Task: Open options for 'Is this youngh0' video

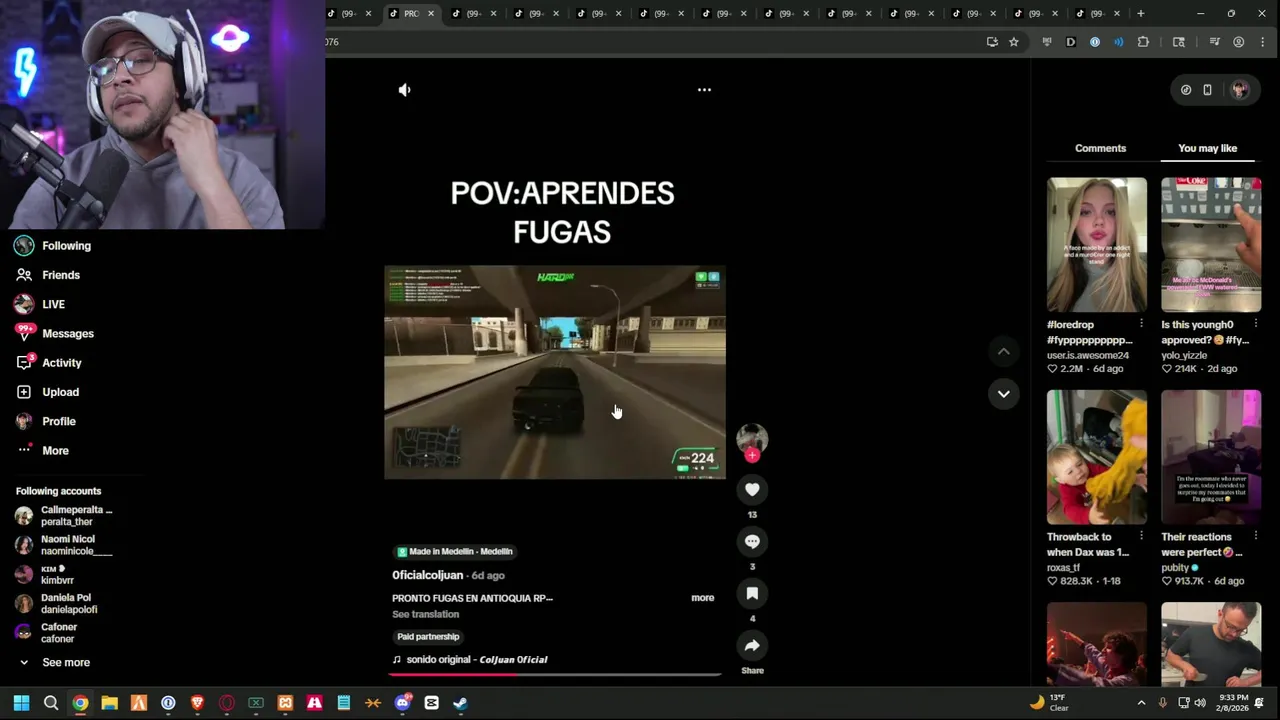Action: pyautogui.click(x=1256, y=324)
